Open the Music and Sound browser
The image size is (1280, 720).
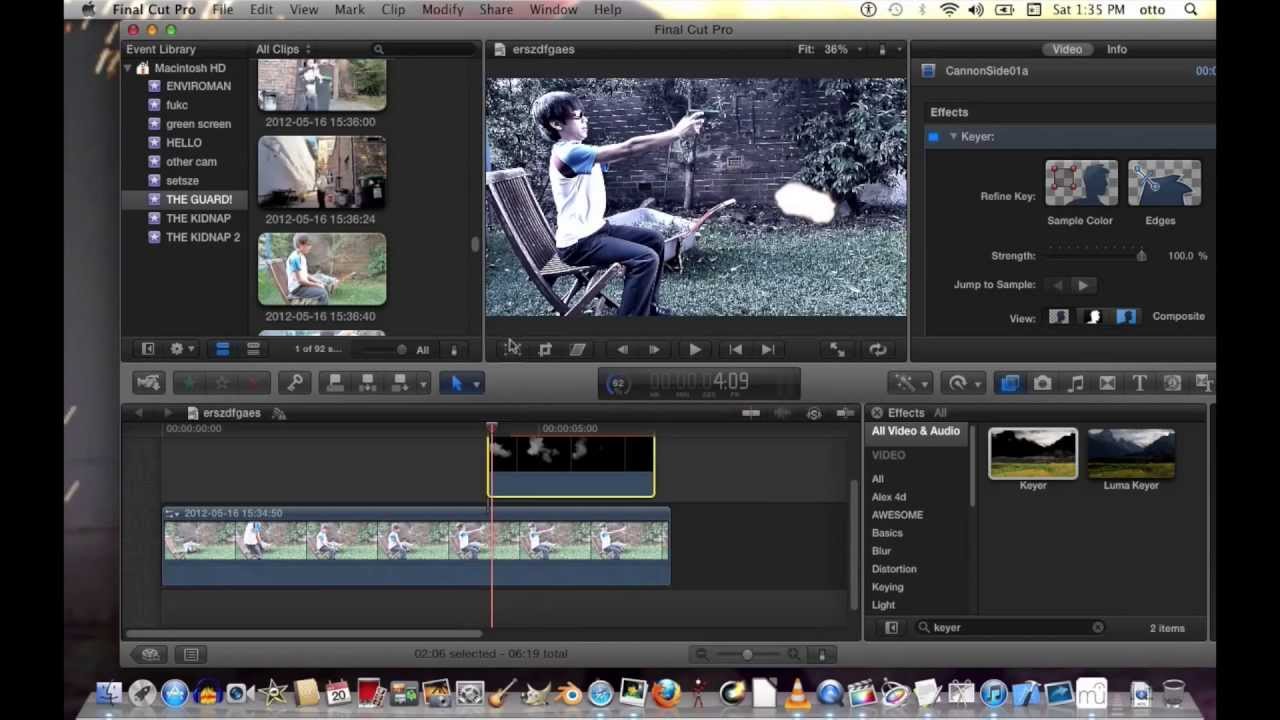click(1075, 383)
